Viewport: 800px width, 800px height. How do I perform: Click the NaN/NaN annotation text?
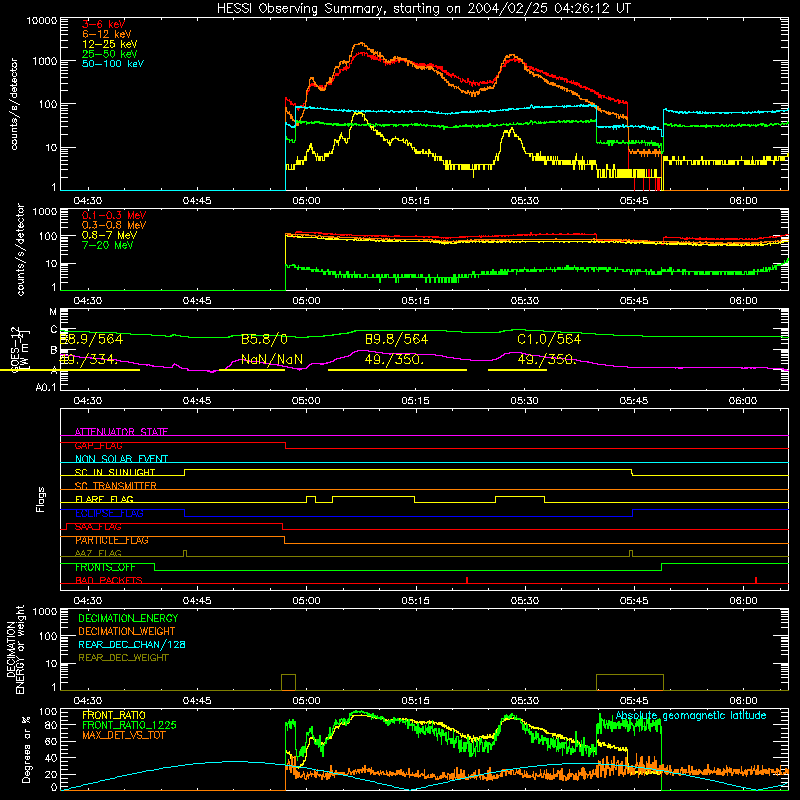tap(272, 360)
